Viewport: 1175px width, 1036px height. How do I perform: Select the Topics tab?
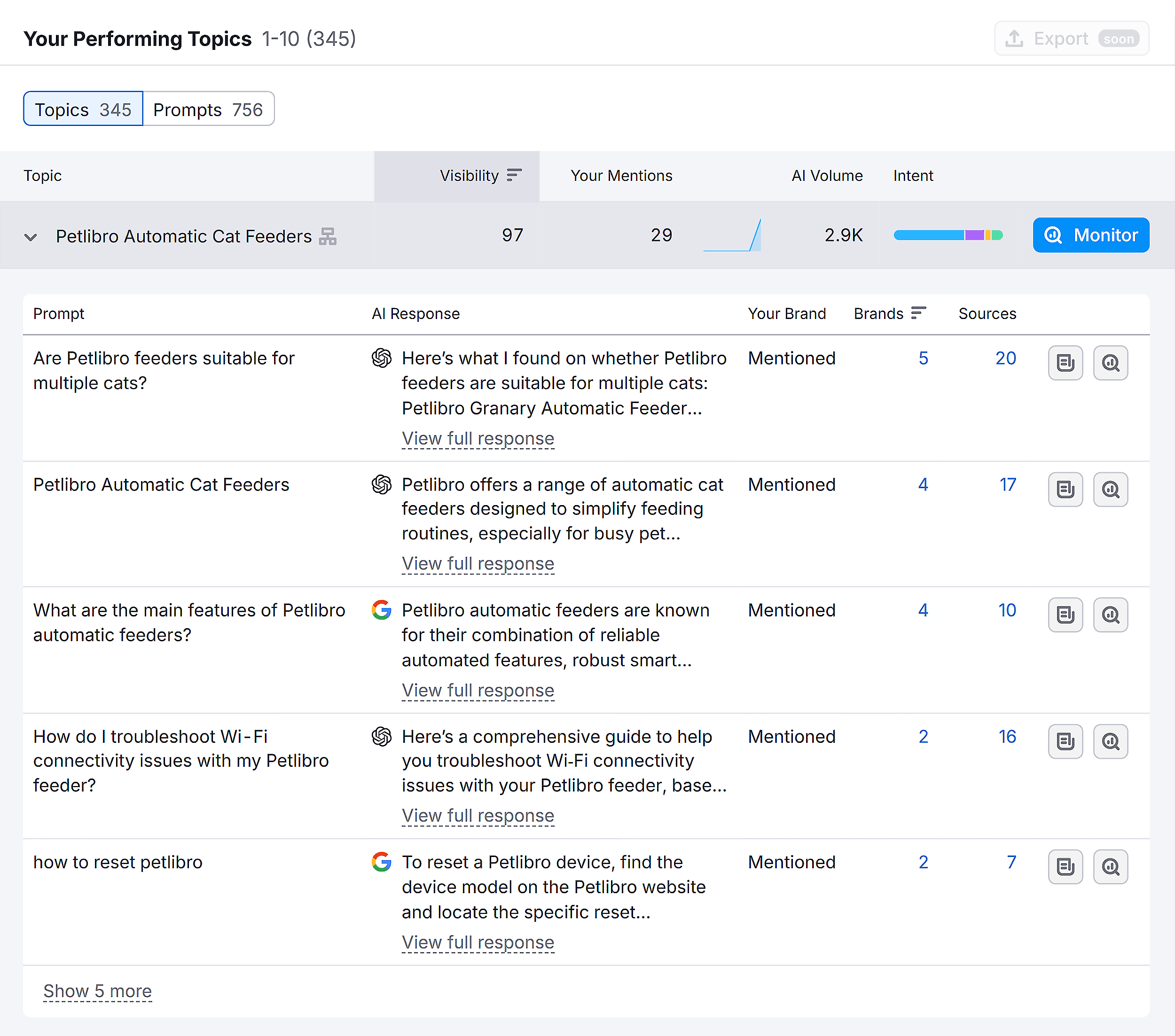82,109
